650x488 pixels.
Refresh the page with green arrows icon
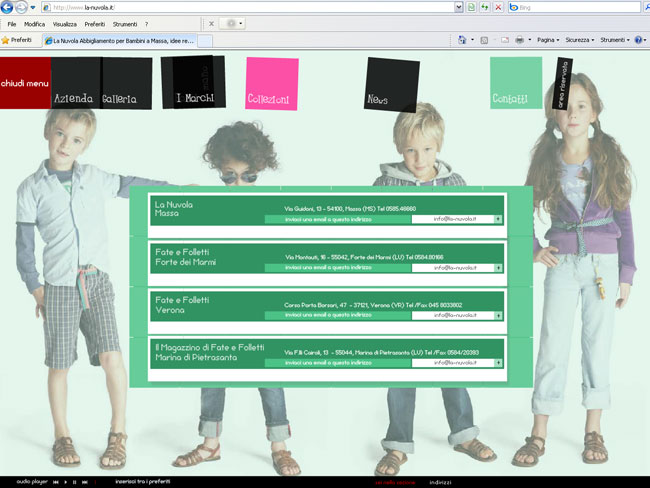(485, 7)
